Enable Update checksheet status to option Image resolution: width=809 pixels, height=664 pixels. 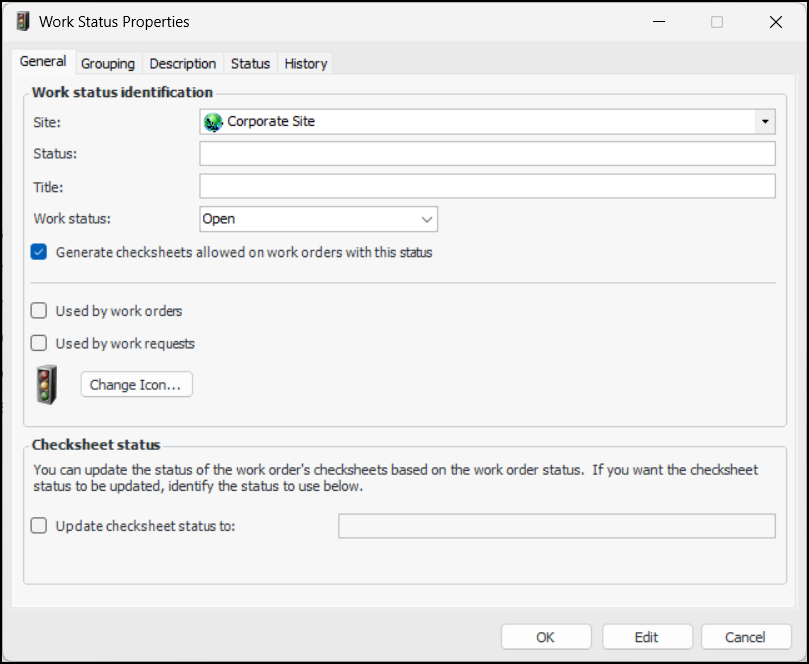point(39,526)
